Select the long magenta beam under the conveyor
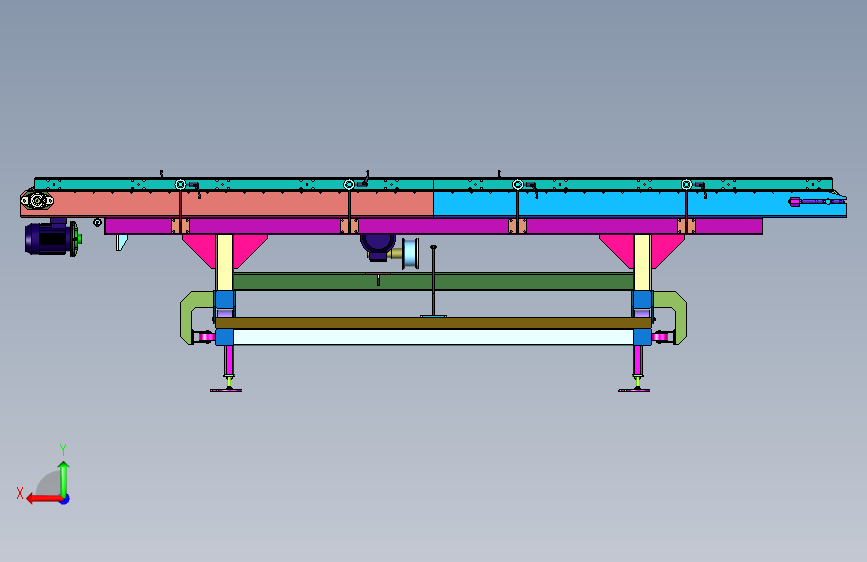867x562 pixels. pos(433,226)
